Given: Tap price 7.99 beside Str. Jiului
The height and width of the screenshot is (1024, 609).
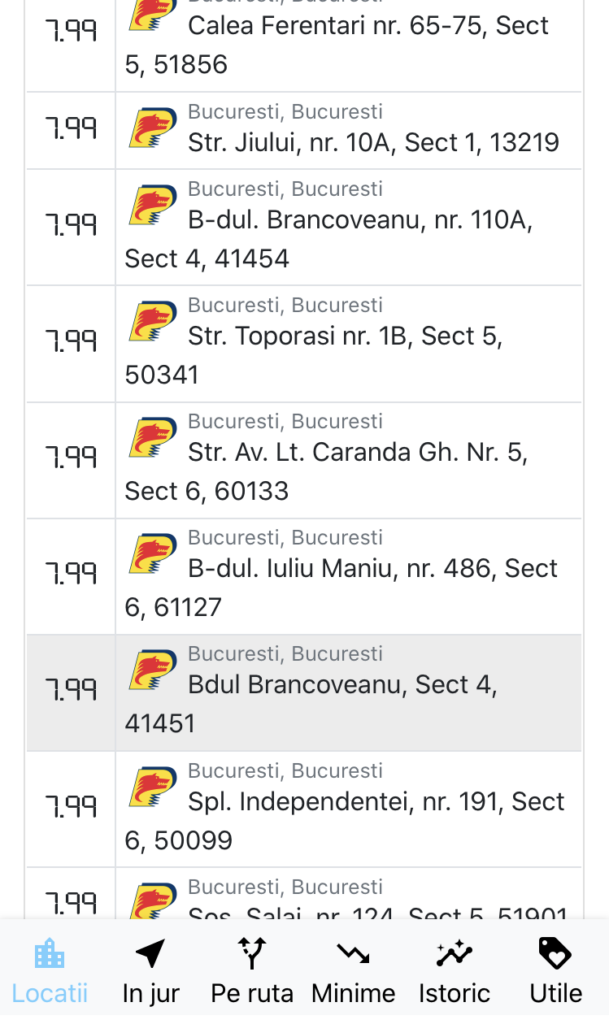Looking at the screenshot, I should [x=71, y=127].
